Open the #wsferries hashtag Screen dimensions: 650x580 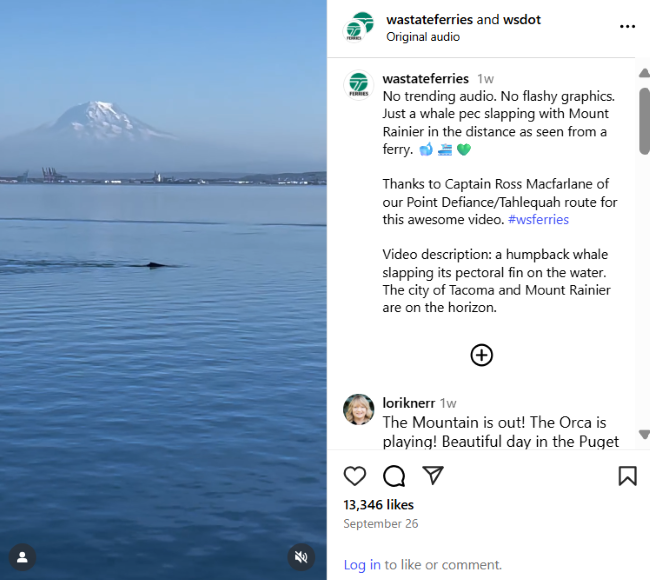538,219
